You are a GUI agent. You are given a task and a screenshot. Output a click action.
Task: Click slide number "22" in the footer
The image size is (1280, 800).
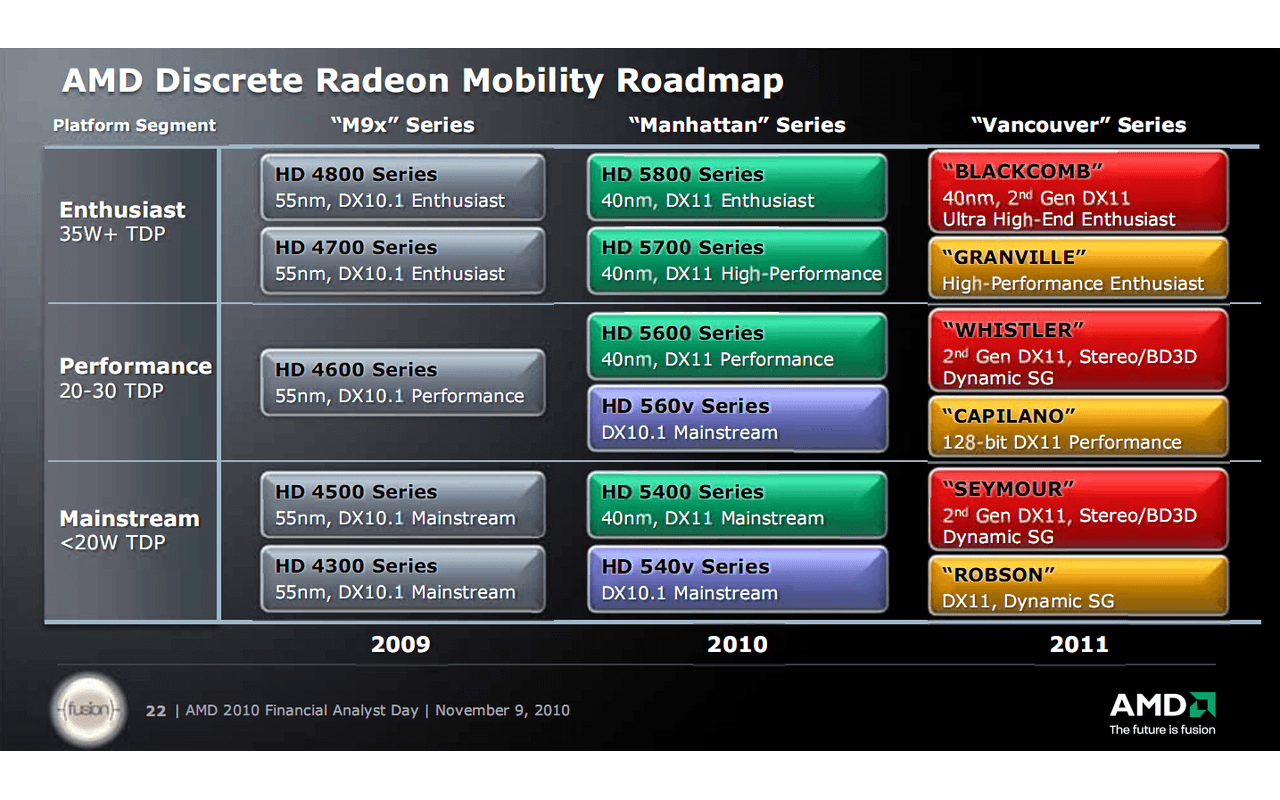[x=156, y=711]
